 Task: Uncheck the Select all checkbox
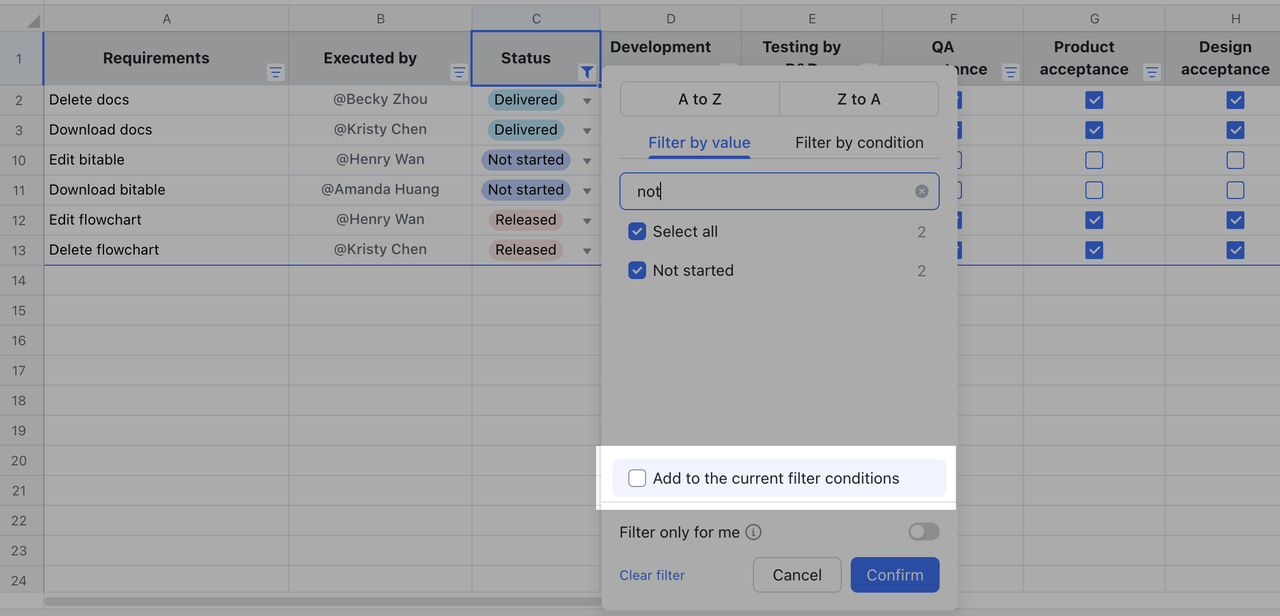coord(637,232)
